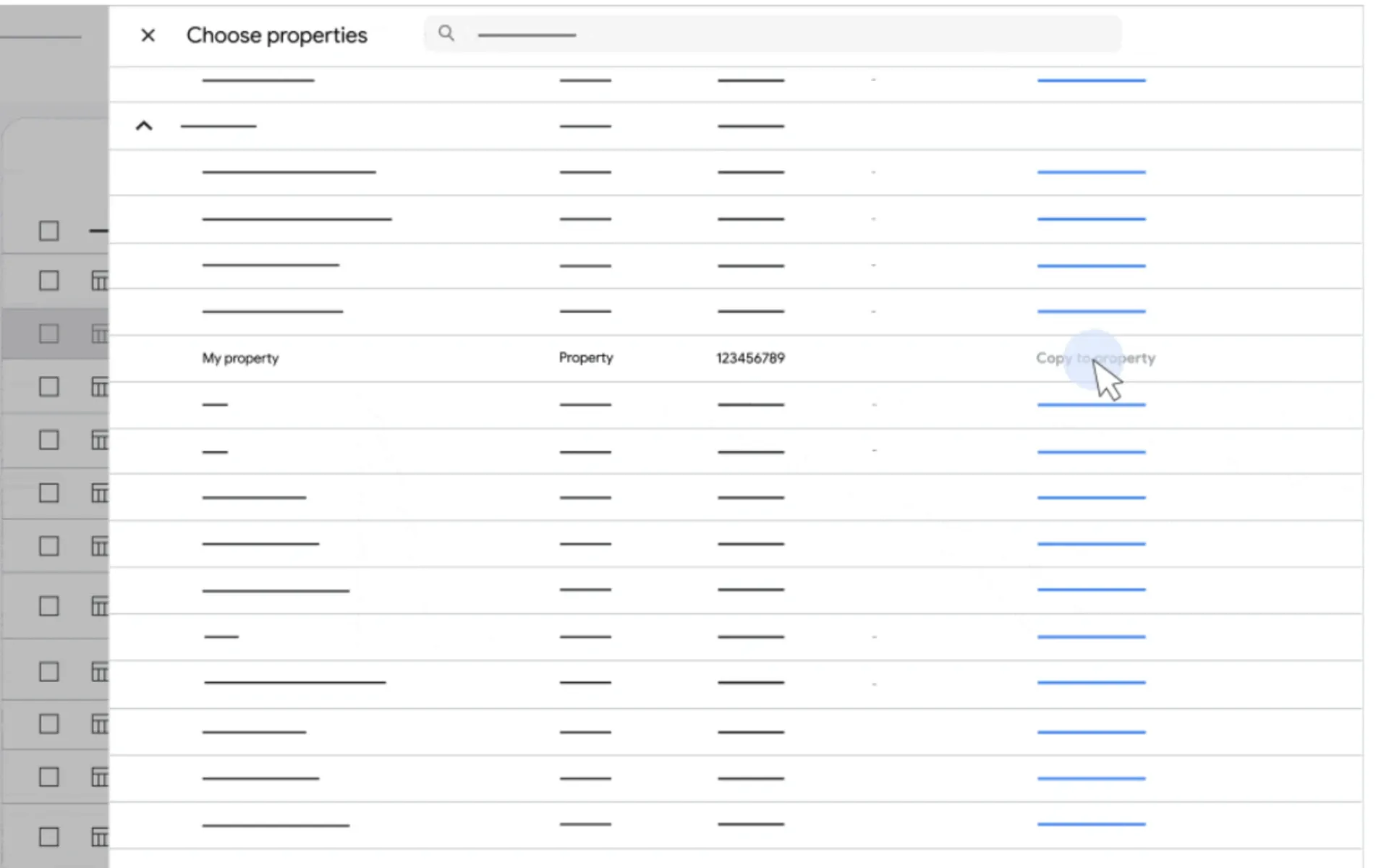Click 'Copy to property' for My property

tap(1095, 358)
